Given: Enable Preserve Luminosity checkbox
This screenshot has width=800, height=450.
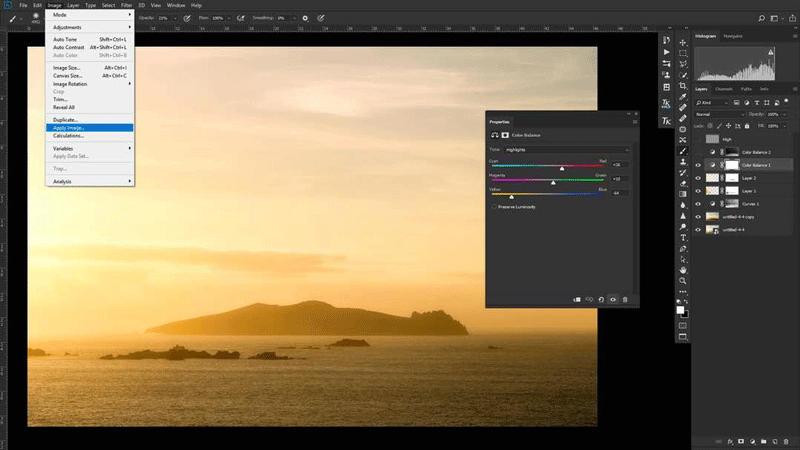Looking at the screenshot, I should point(494,207).
